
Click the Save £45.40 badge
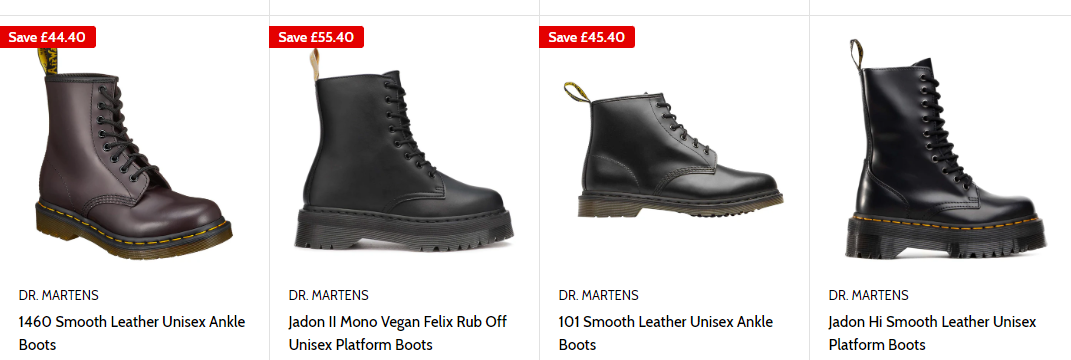click(x=587, y=37)
